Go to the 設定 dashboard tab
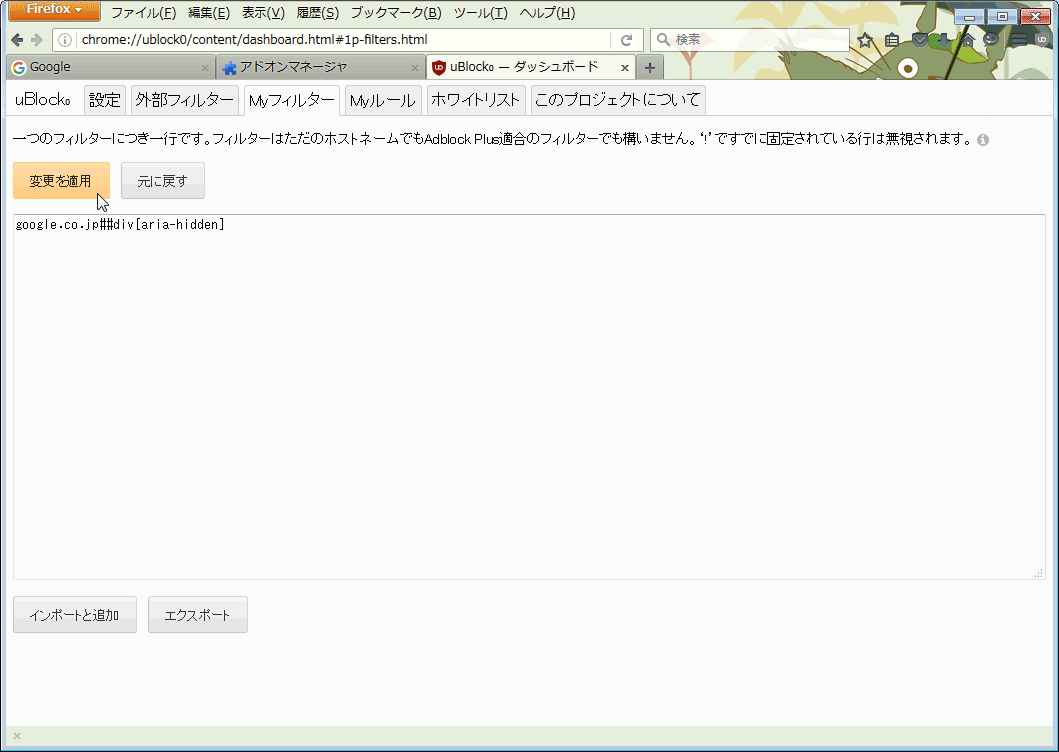This screenshot has width=1059, height=752. [105, 101]
